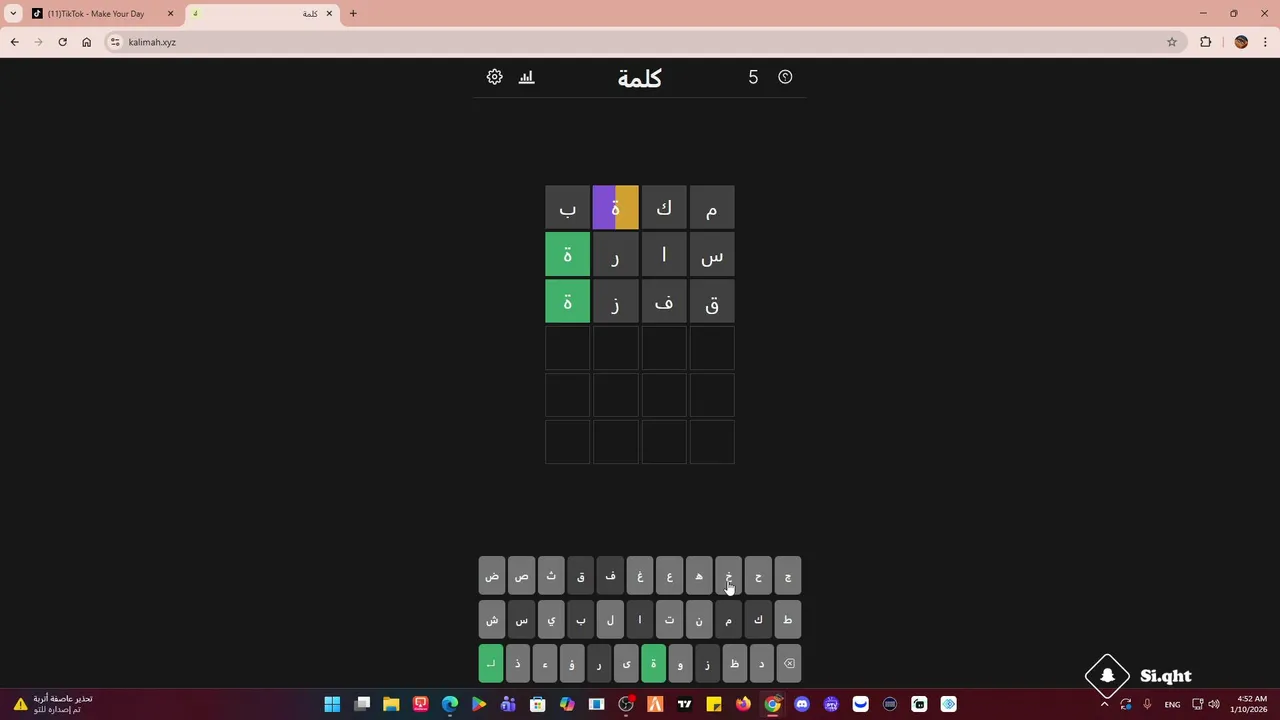Open TradingView from the taskbar
The height and width of the screenshot is (720, 1280).
click(x=684, y=704)
